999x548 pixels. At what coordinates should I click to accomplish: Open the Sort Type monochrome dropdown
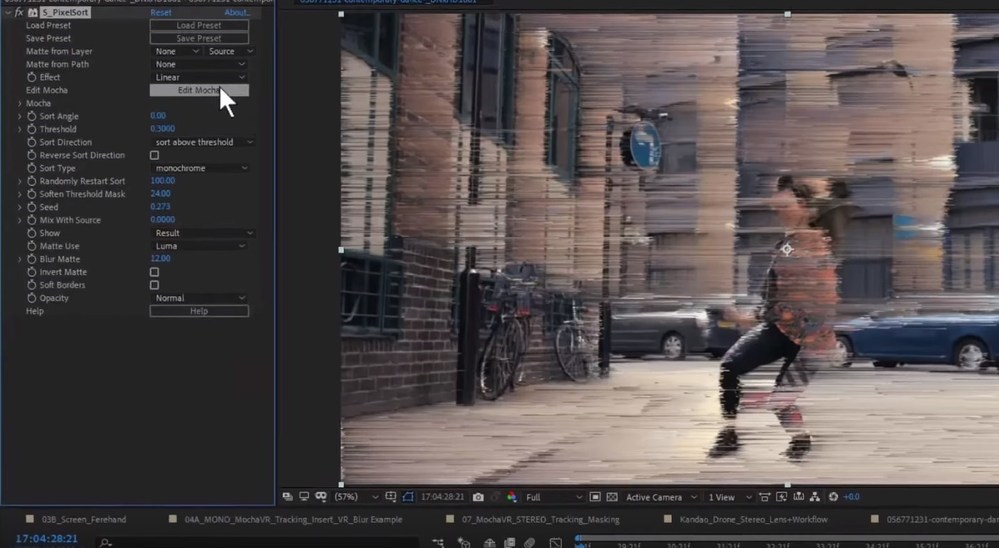click(200, 168)
